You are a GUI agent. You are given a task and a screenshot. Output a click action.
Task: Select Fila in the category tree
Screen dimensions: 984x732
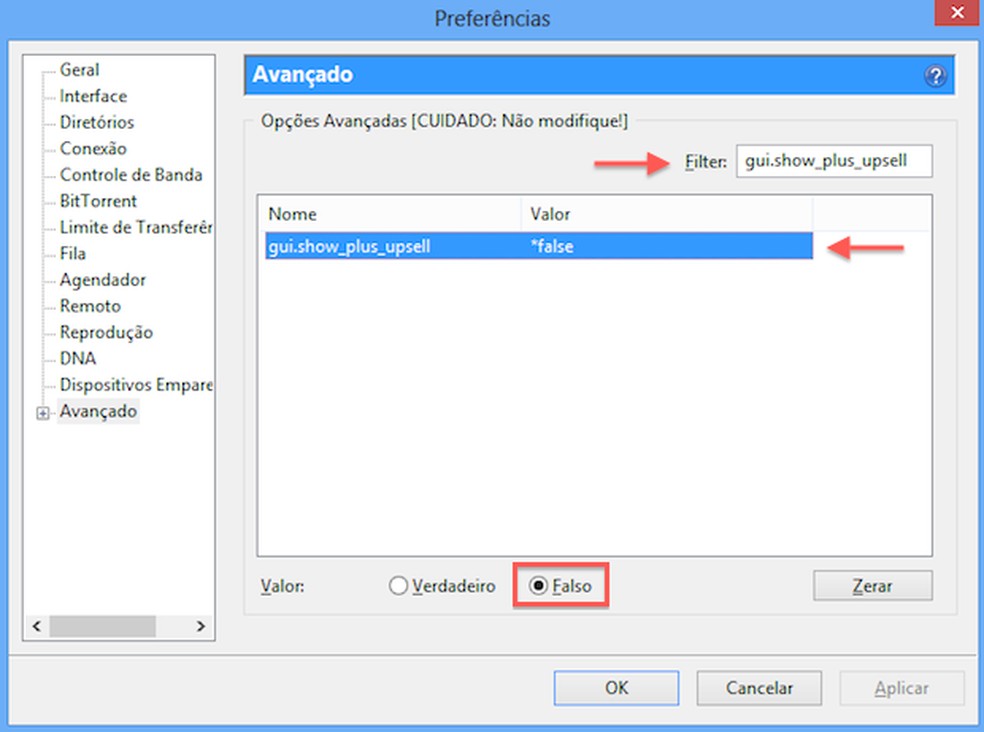tap(73, 254)
